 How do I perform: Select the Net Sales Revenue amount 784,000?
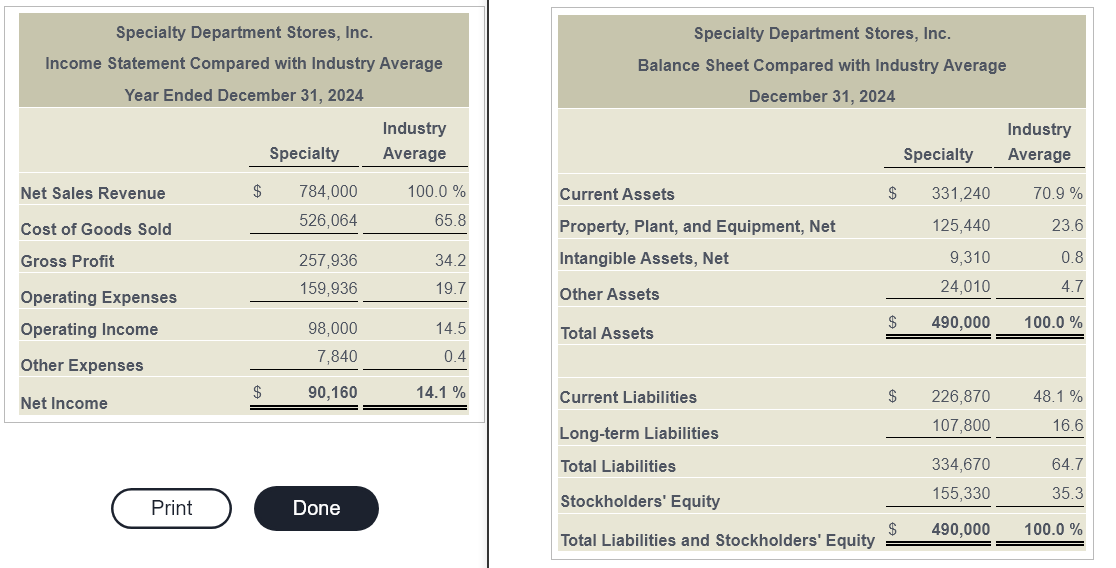(x=328, y=191)
